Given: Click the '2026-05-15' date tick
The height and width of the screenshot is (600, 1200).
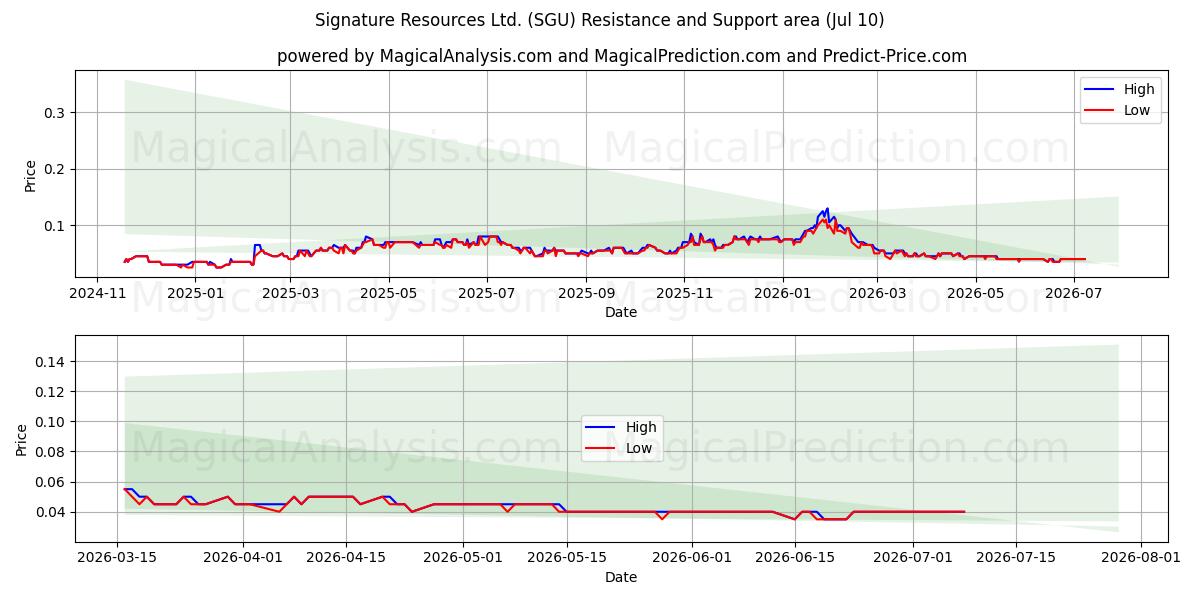Looking at the screenshot, I should pyautogui.click(x=568, y=558).
